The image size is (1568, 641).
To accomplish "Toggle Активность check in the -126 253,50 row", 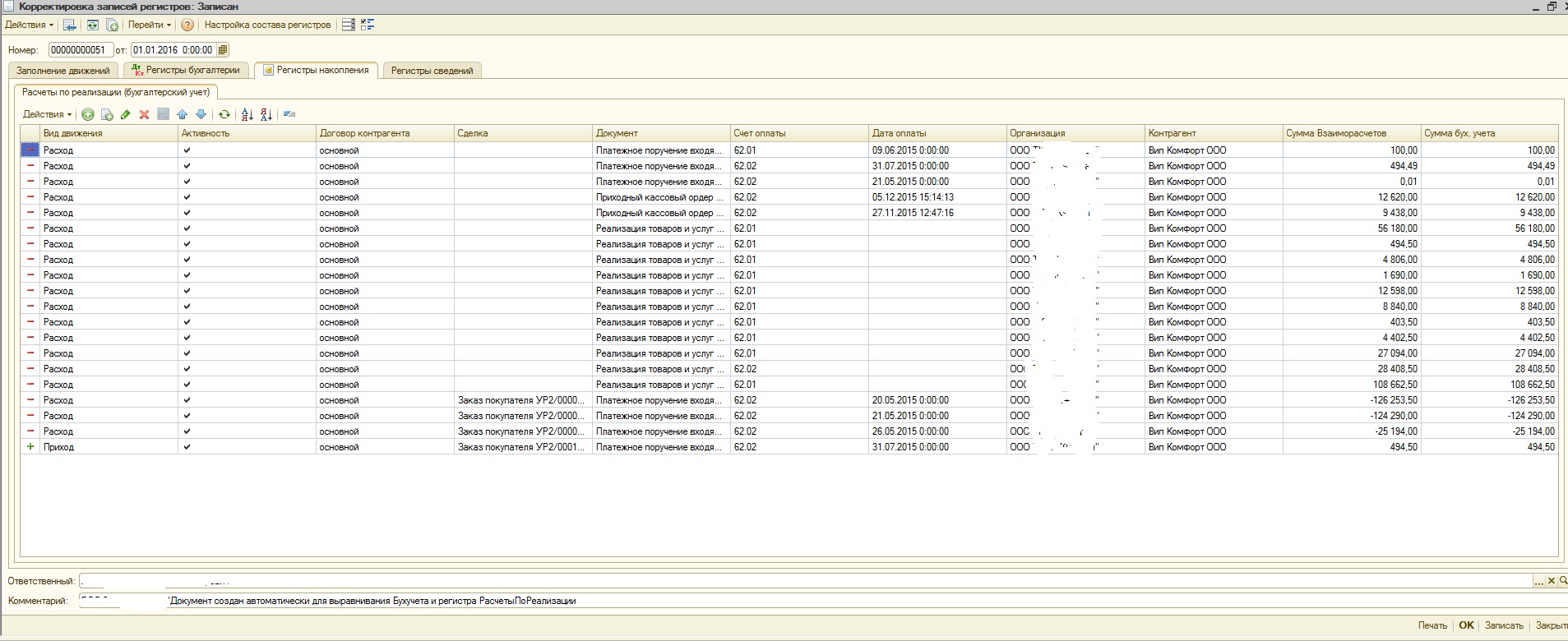I will point(187,400).
